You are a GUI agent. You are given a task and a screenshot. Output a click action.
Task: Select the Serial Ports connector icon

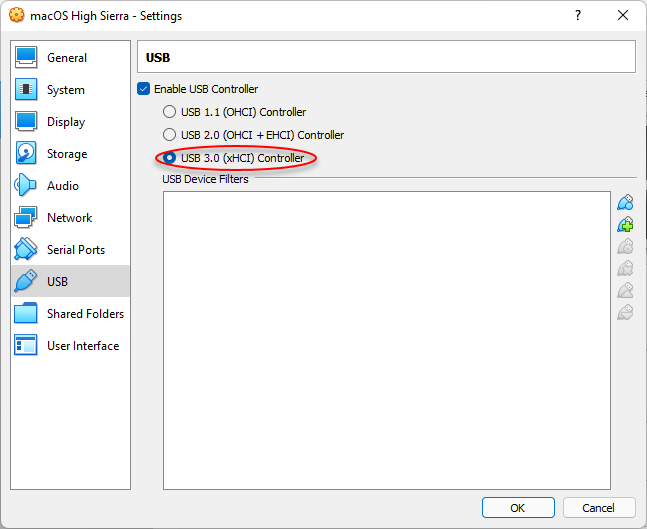[x=26, y=249]
